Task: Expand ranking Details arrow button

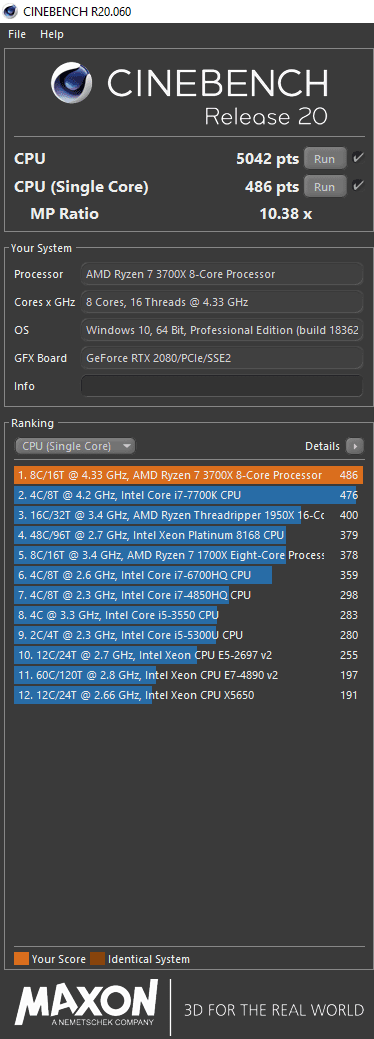Action: 355,446
